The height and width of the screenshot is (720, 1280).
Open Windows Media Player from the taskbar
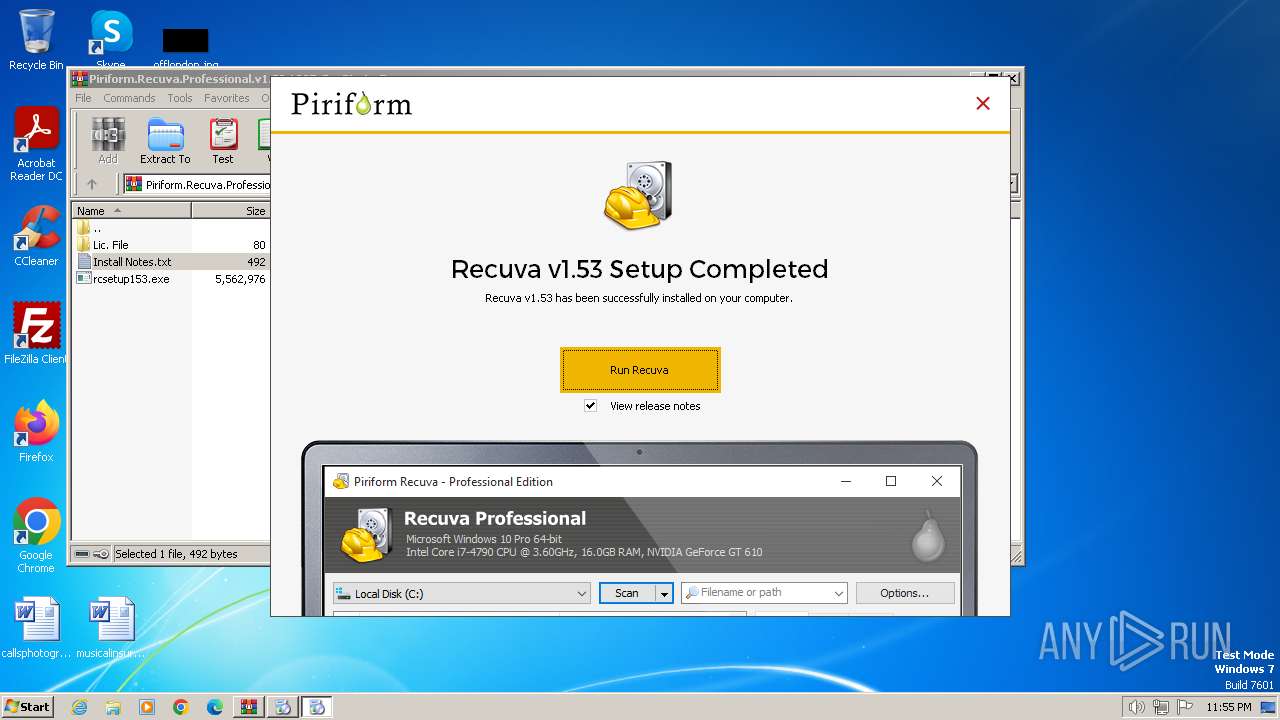147,707
